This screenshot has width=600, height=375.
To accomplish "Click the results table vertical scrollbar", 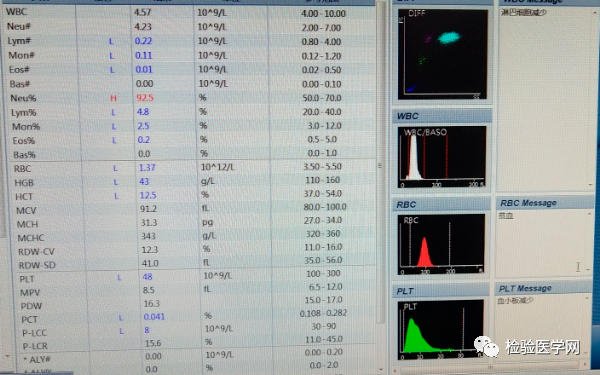I will click(x=380, y=165).
